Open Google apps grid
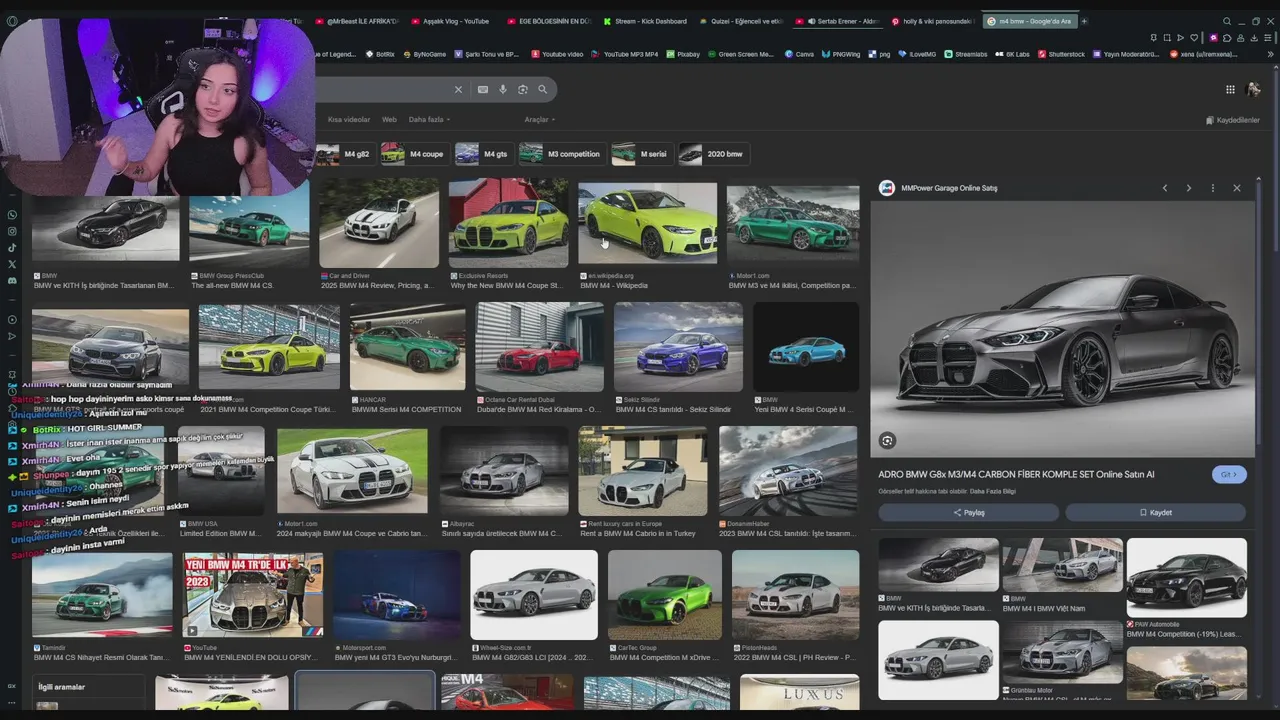 tap(1230, 89)
